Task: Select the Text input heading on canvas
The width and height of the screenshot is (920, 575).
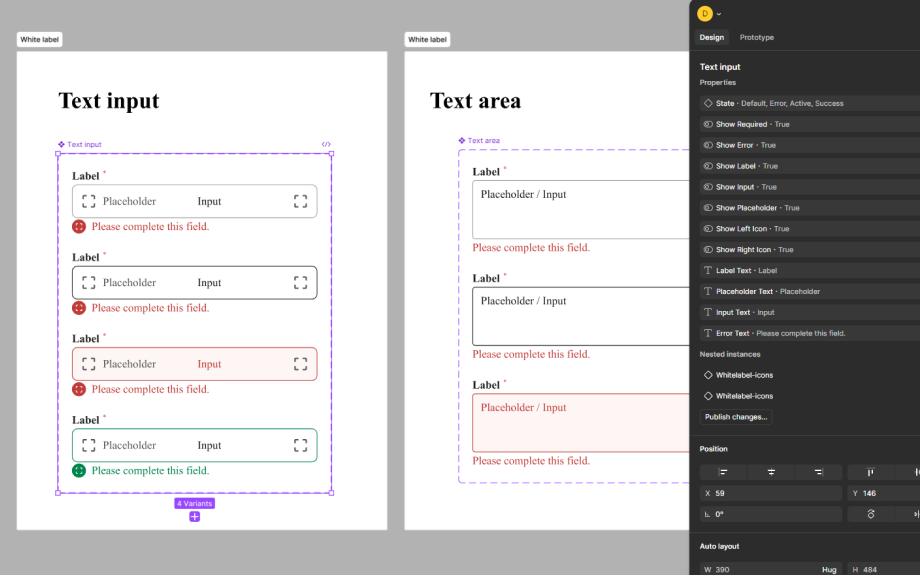Action: point(109,101)
